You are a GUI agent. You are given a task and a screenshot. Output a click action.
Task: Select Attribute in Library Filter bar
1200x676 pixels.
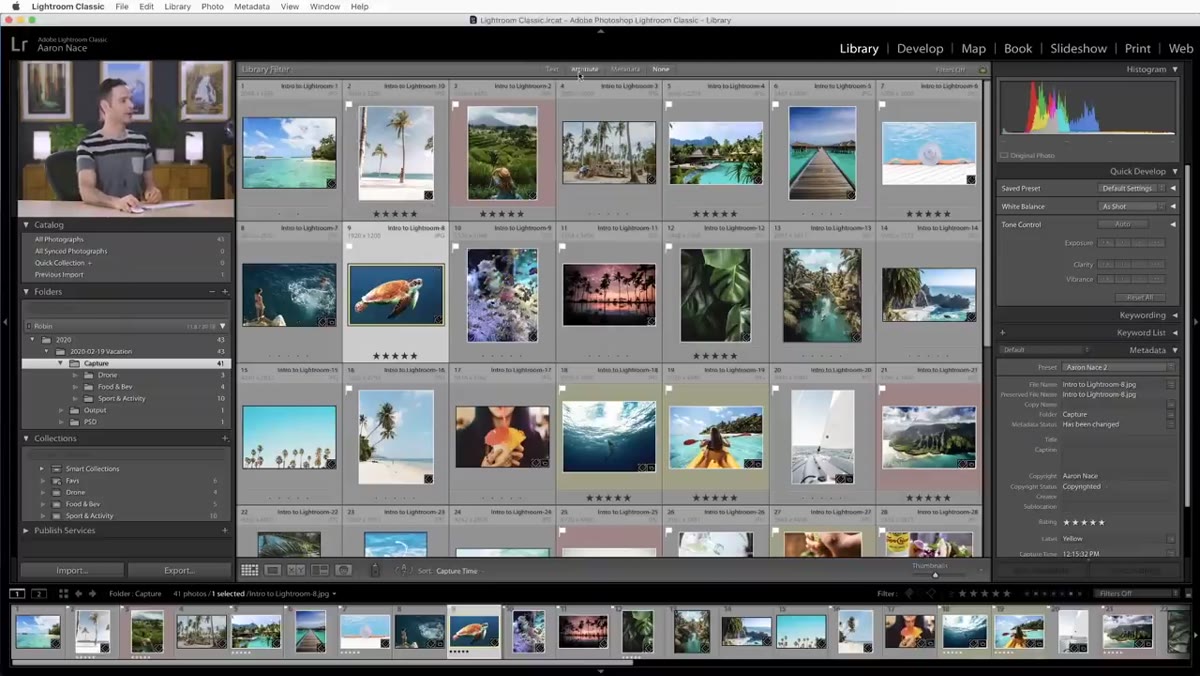coord(585,69)
